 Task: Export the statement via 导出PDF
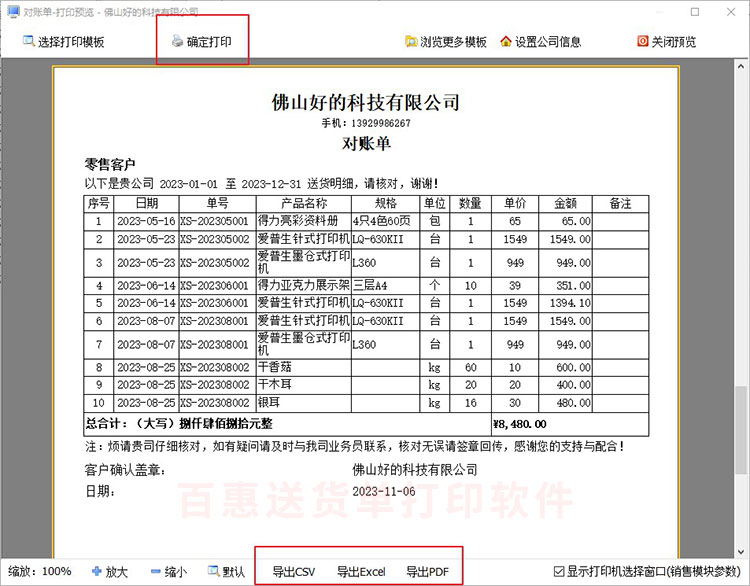(x=428, y=572)
